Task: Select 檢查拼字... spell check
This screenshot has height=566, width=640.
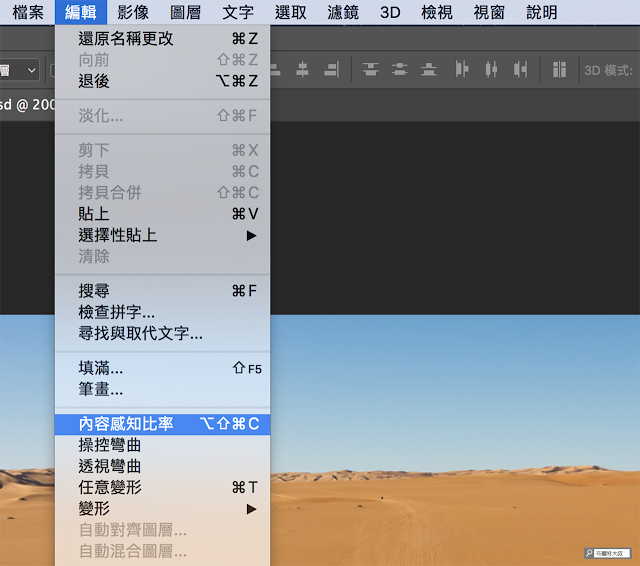Action: pos(162,312)
